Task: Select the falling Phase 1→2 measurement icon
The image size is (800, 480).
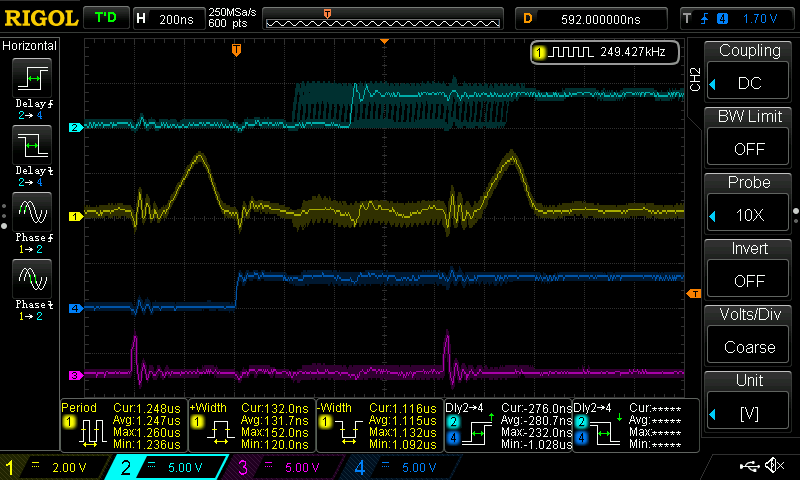Action: 32,279
